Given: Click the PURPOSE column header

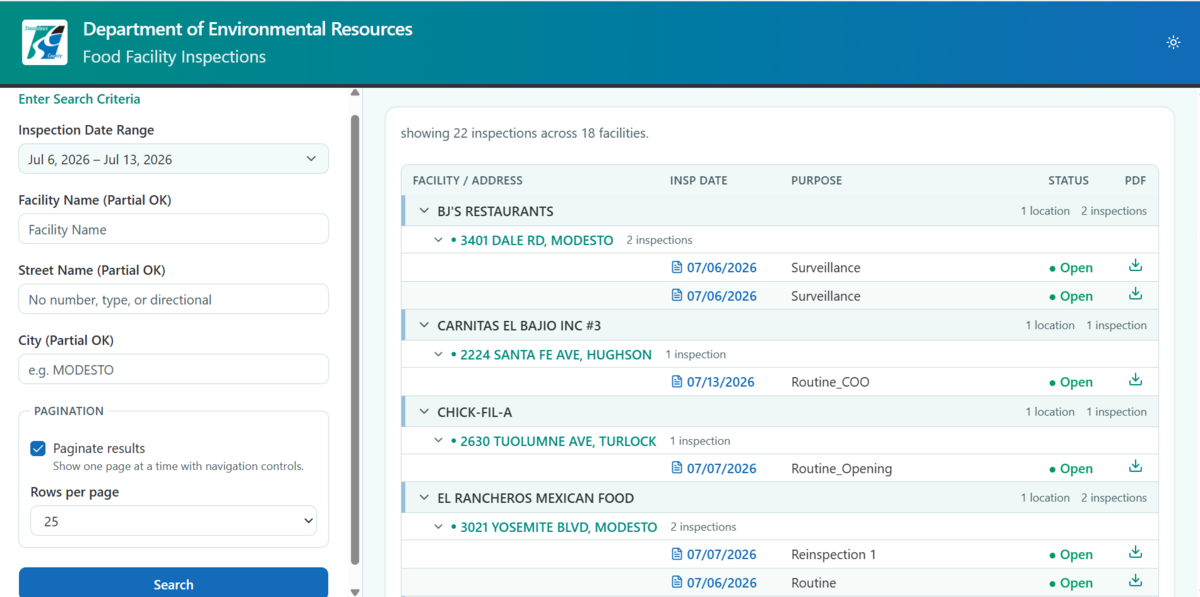Looking at the screenshot, I should [817, 181].
